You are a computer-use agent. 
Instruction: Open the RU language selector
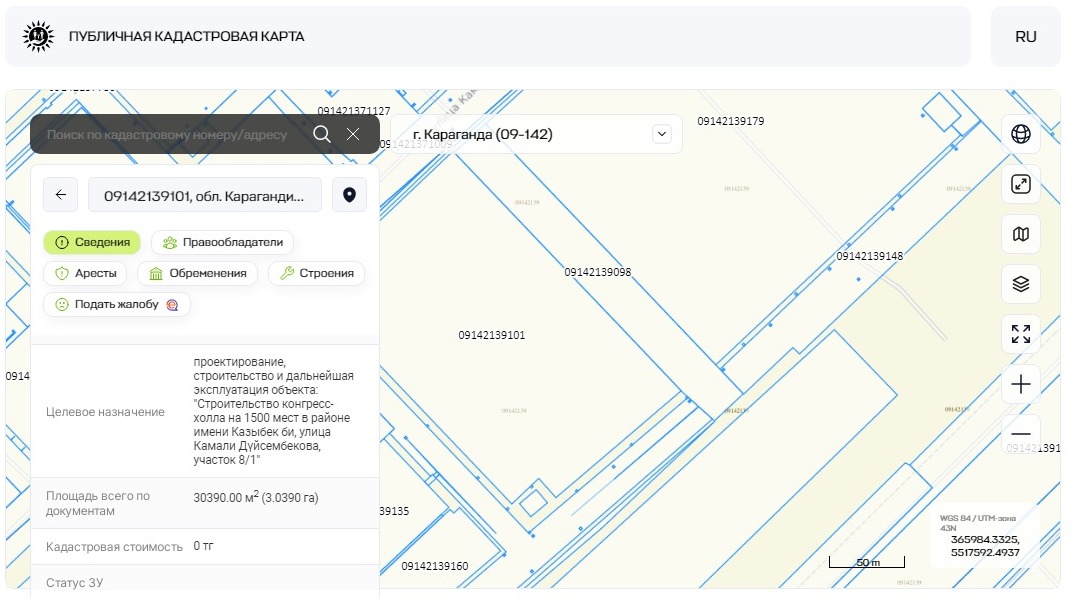(x=1025, y=37)
